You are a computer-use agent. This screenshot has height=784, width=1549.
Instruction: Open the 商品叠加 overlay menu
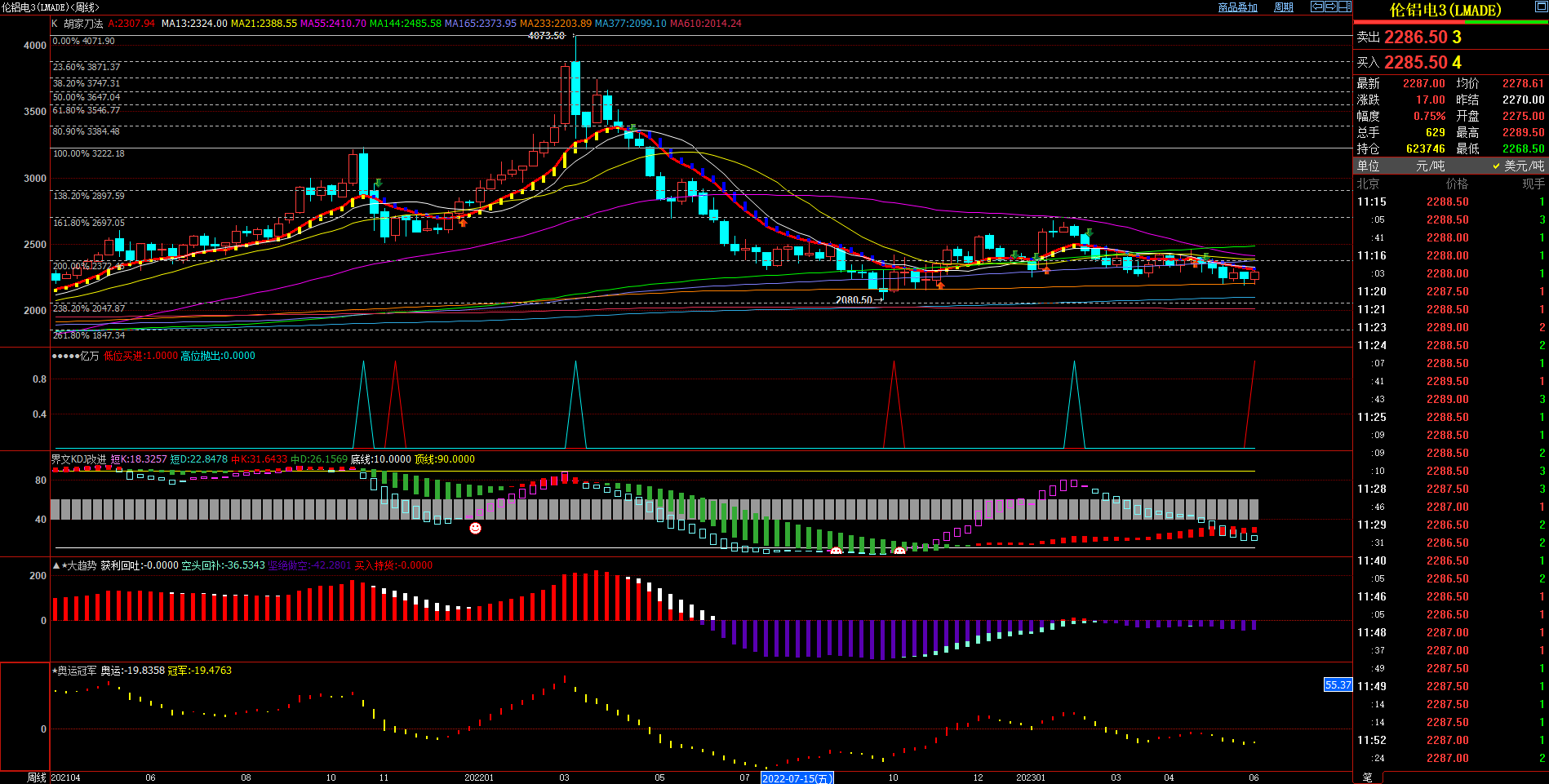point(1237,7)
